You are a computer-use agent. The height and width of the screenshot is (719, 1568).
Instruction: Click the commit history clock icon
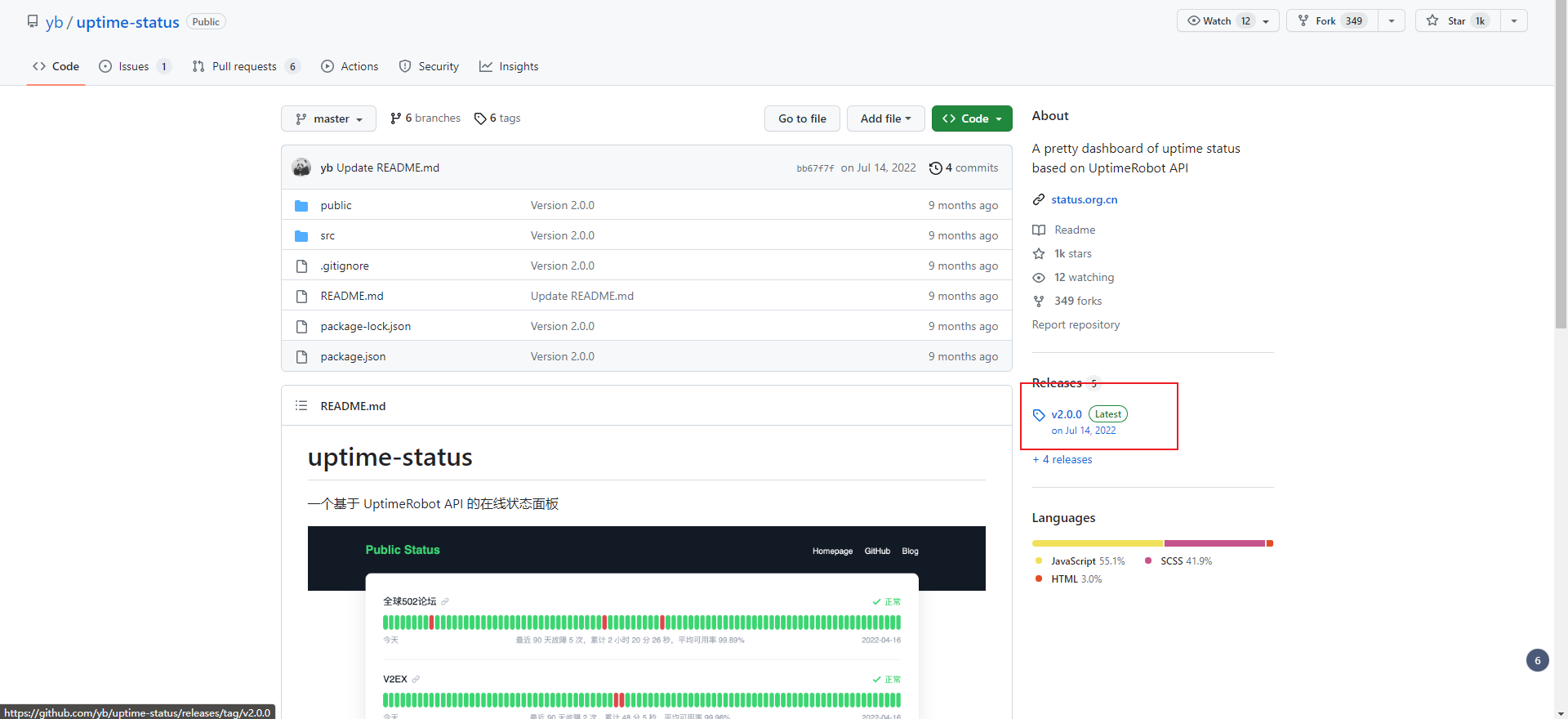(936, 167)
